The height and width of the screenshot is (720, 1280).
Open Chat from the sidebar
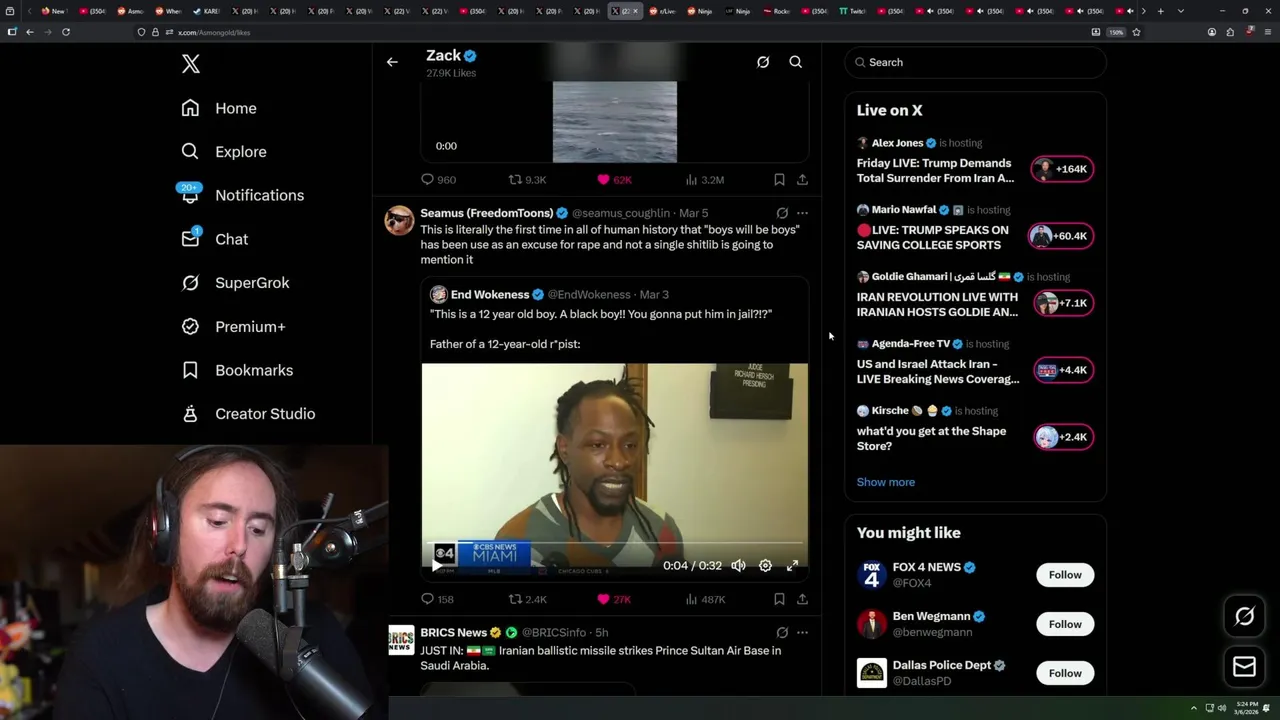(214, 239)
